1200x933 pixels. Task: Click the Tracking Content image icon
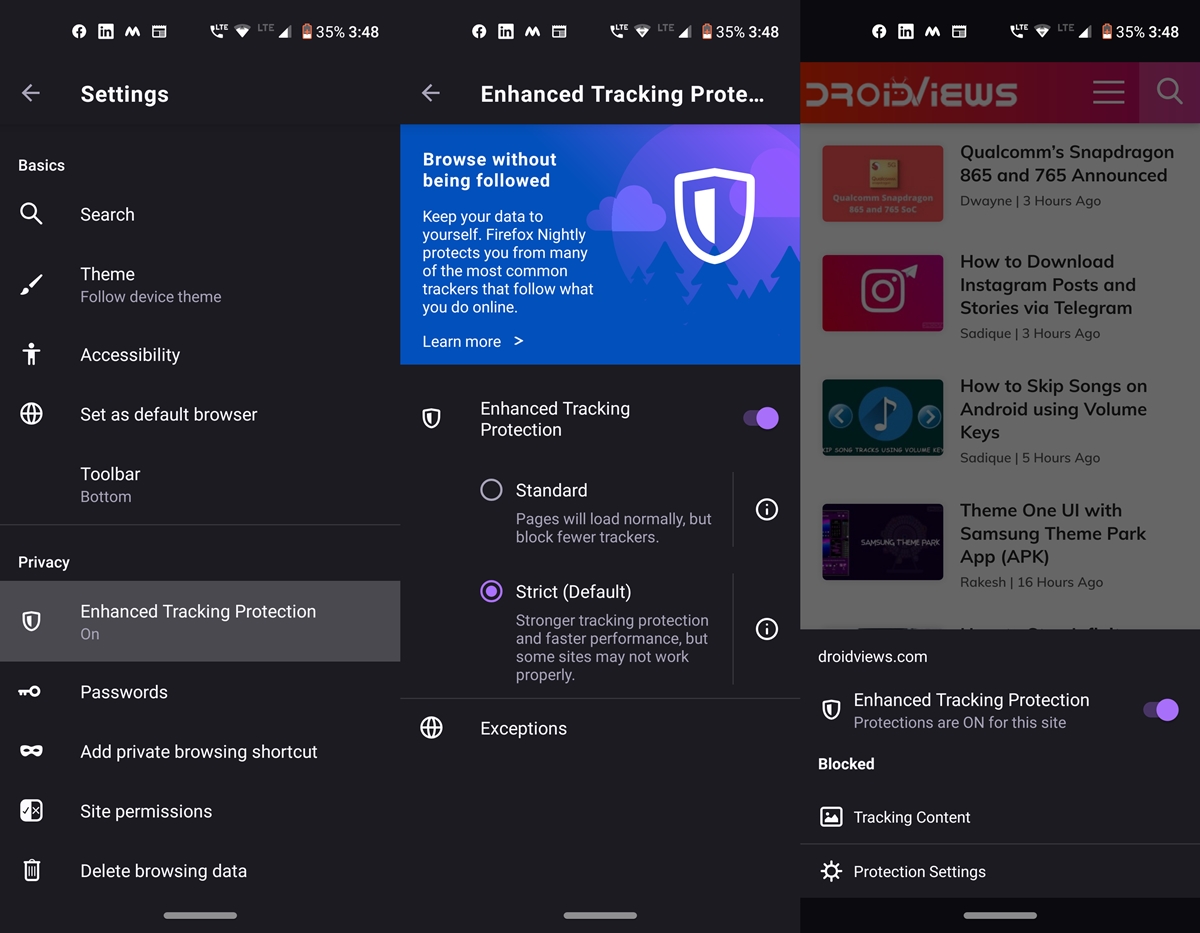pos(831,817)
